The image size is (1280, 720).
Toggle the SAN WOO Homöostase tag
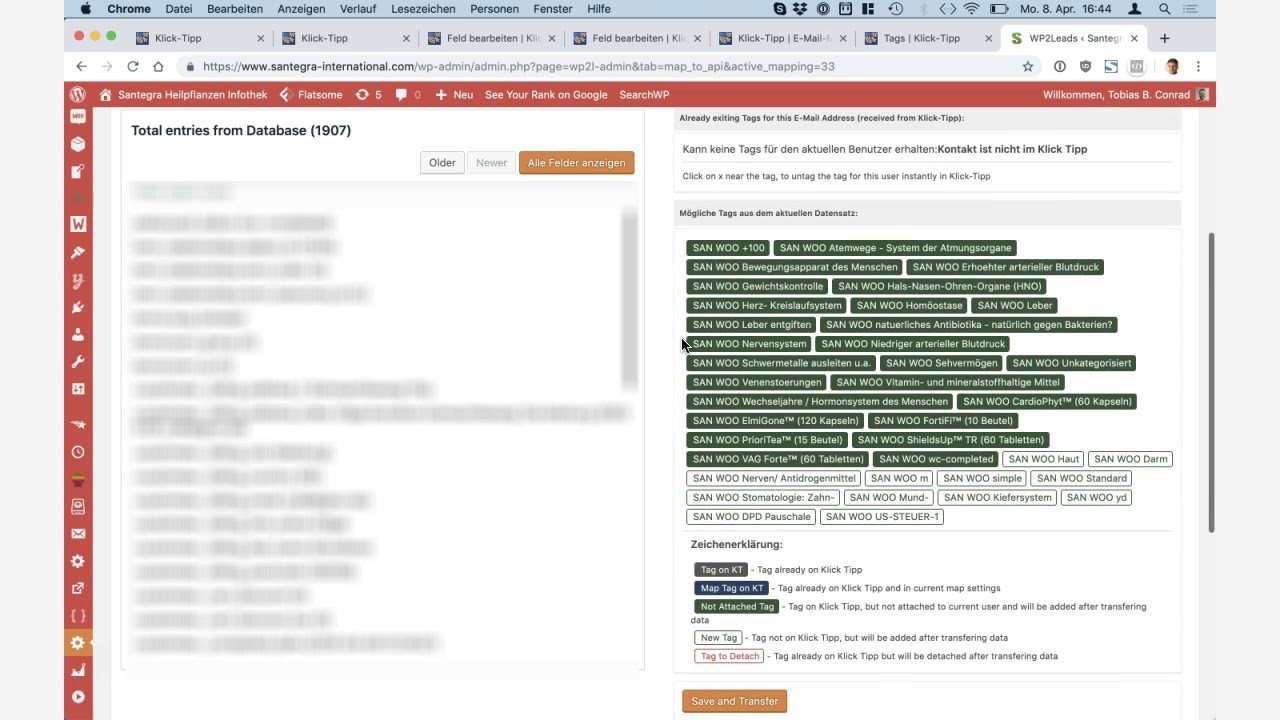(x=909, y=305)
